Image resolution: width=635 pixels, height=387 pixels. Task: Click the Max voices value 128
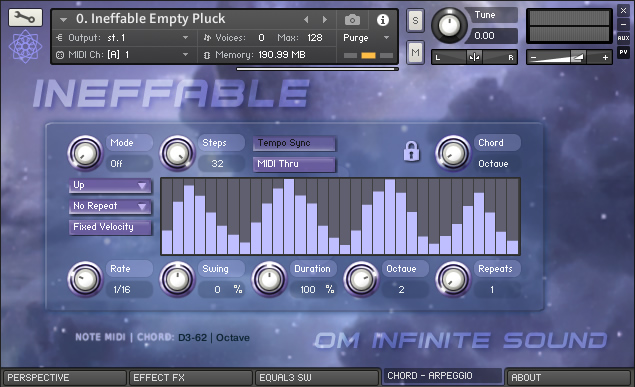click(x=315, y=38)
